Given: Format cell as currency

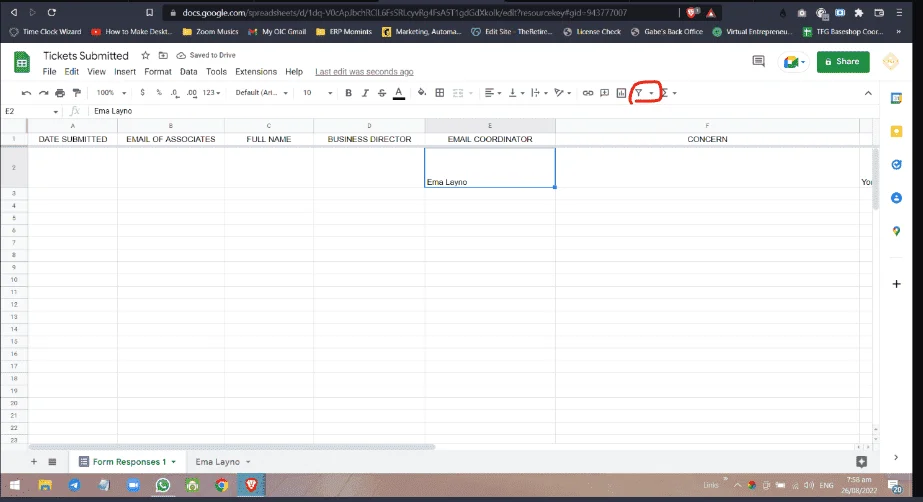Looking at the screenshot, I should (142, 93).
